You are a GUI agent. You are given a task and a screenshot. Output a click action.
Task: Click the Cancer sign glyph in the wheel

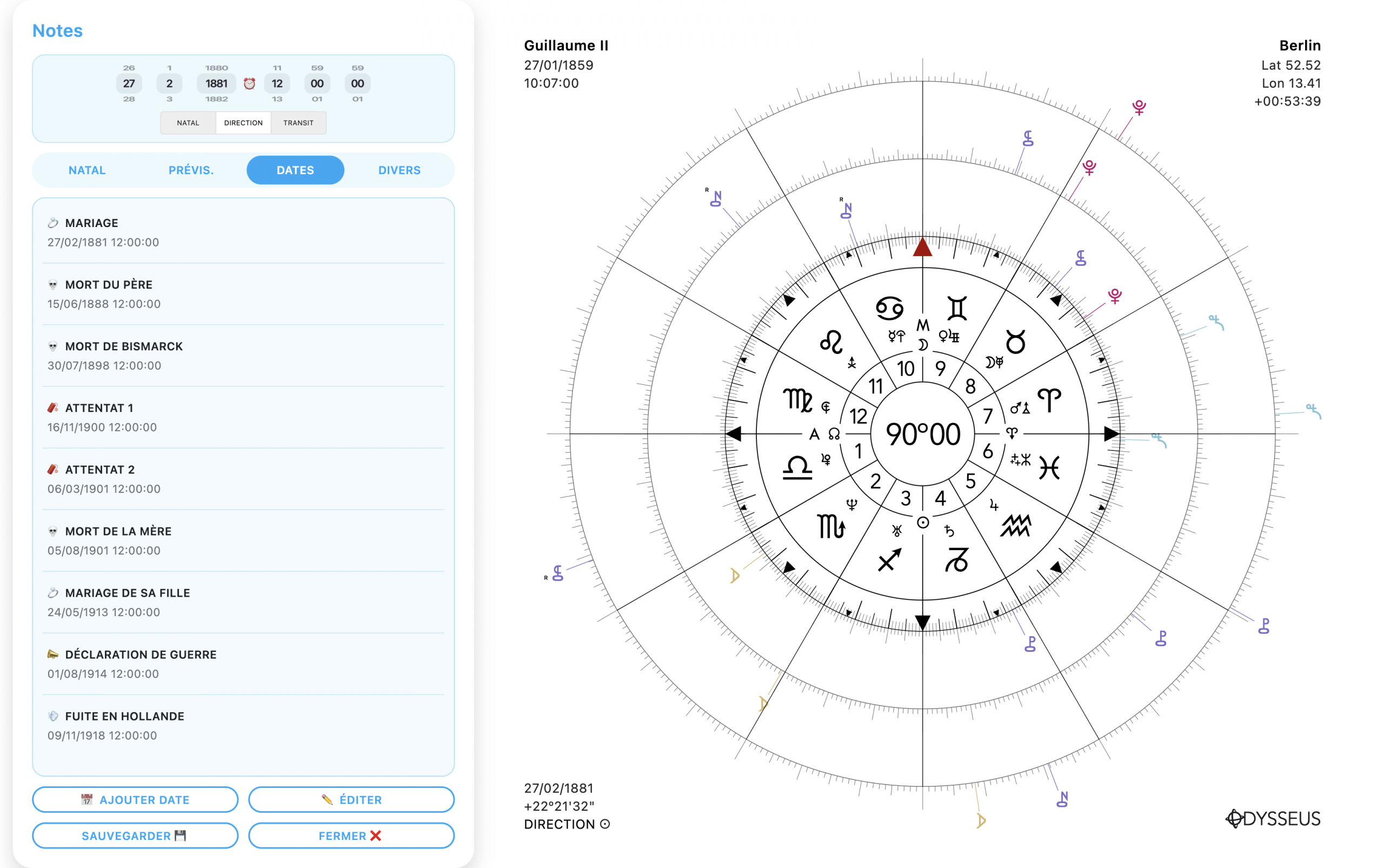click(x=889, y=308)
